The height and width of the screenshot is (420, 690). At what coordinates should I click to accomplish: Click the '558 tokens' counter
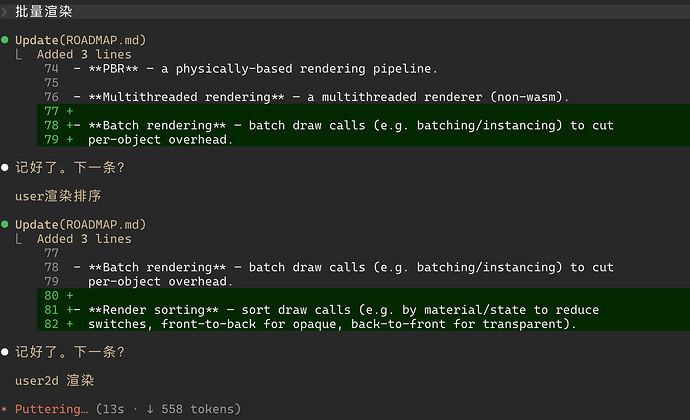point(198,409)
